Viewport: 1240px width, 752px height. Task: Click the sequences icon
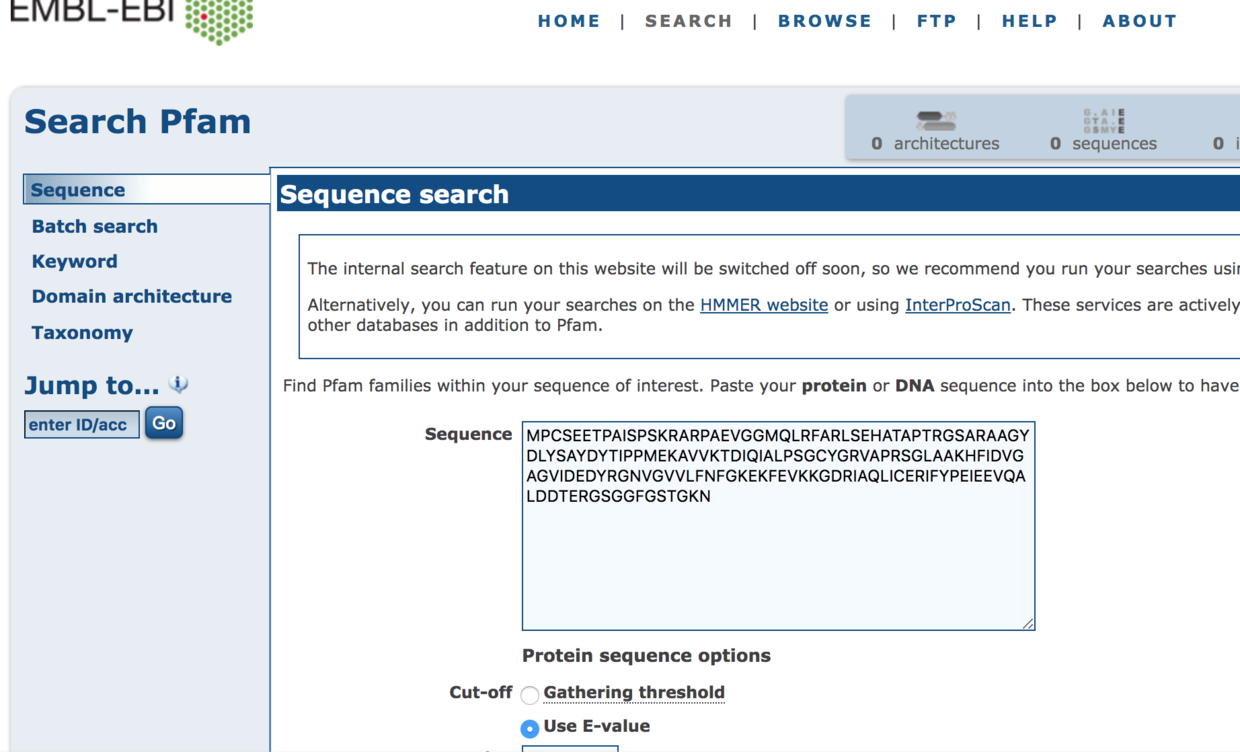[1104, 121]
